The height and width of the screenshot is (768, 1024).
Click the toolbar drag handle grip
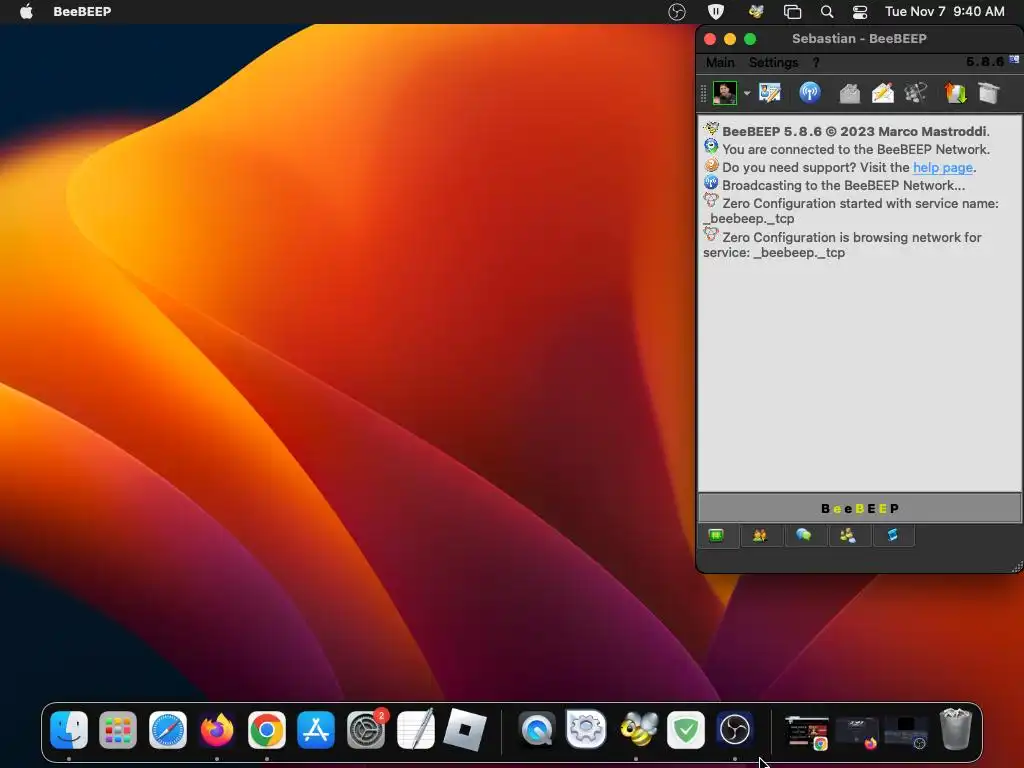(703, 93)
